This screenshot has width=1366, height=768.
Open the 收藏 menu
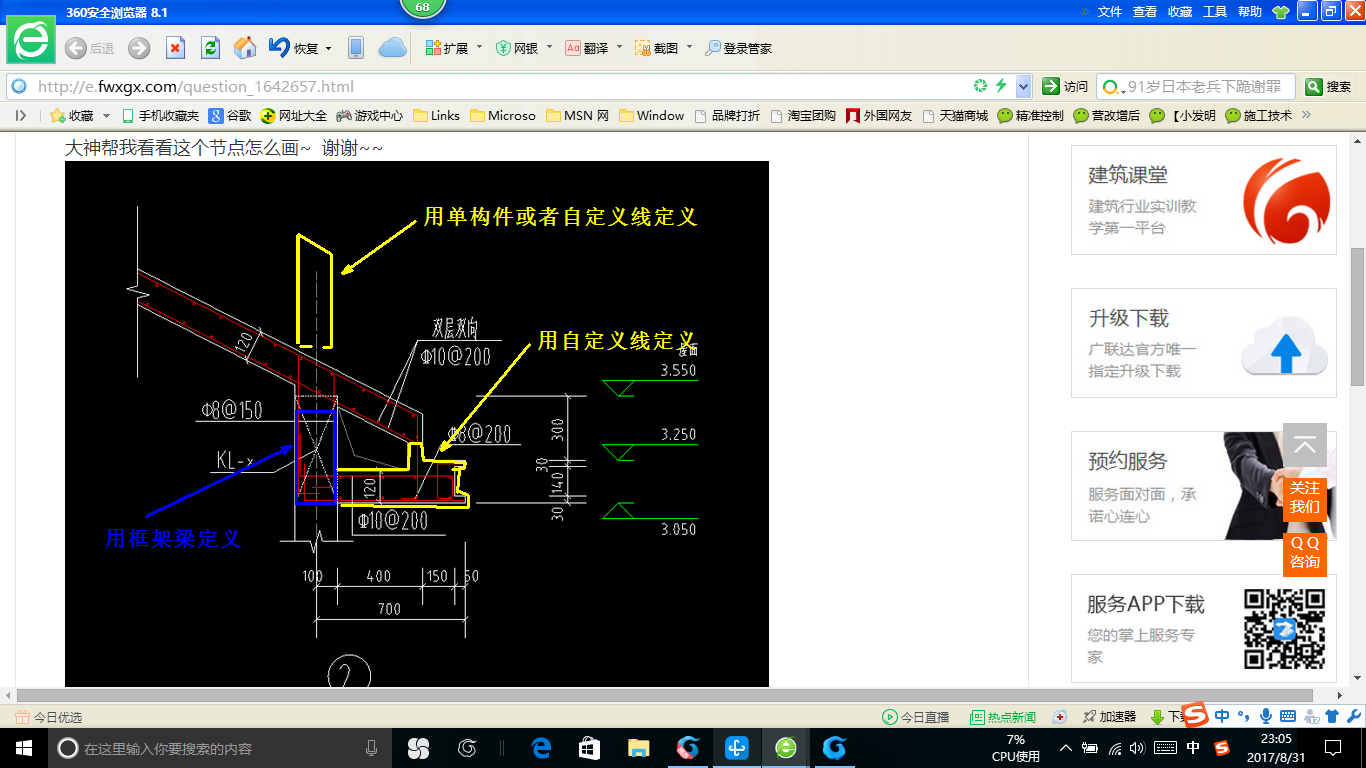(x=1180, y=12)
